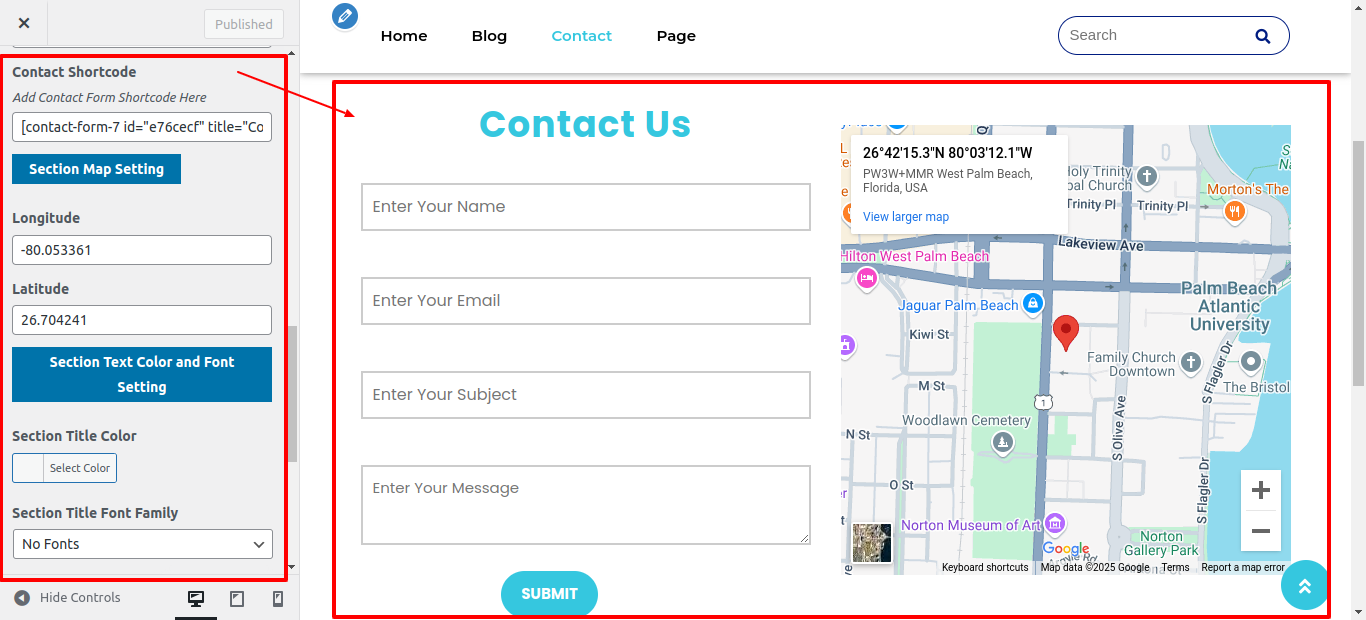
Task: Click the search magnifier icon
Action: 1262,36
